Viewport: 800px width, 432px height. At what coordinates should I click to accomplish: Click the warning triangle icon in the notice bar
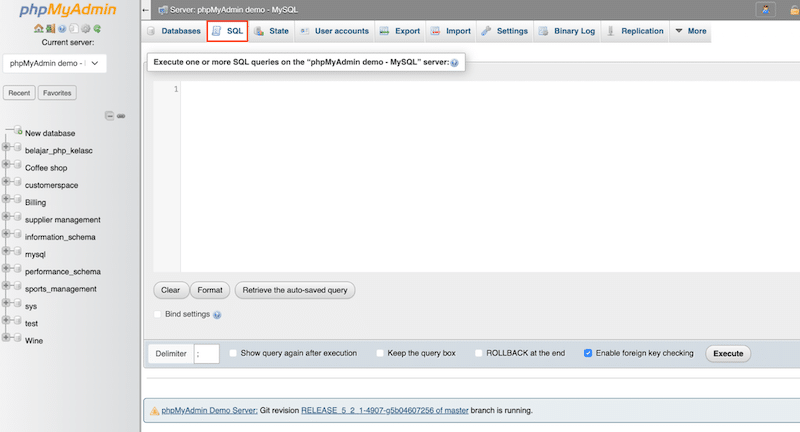coord(154,411)
